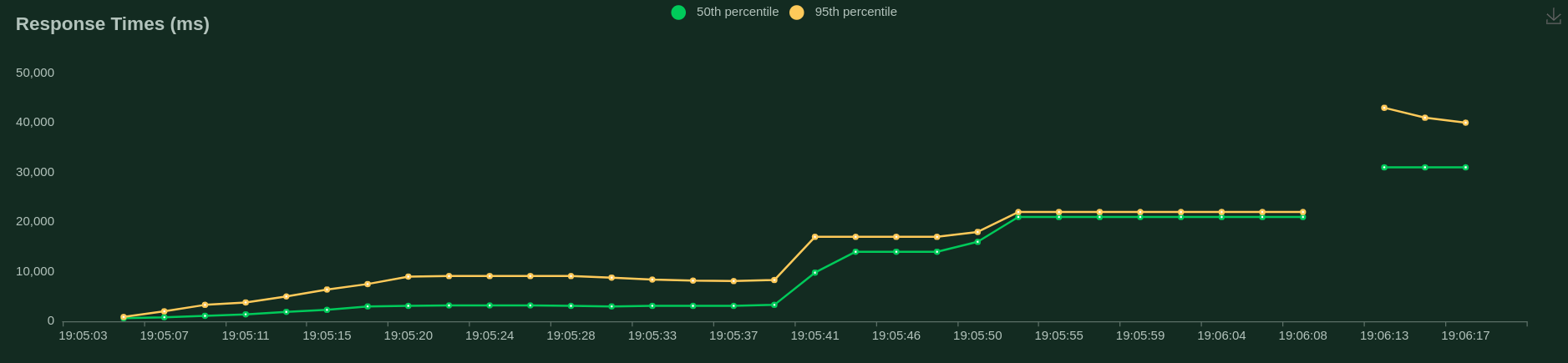Click the download chart icon
This screenshot has height=363, width=1568.
pos(1553,17)
